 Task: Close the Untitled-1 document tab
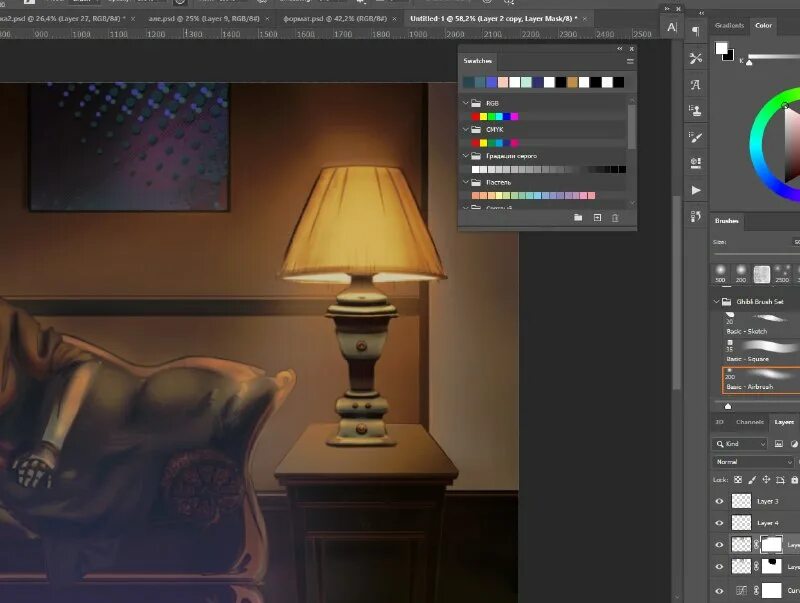(x=585, y=19)
